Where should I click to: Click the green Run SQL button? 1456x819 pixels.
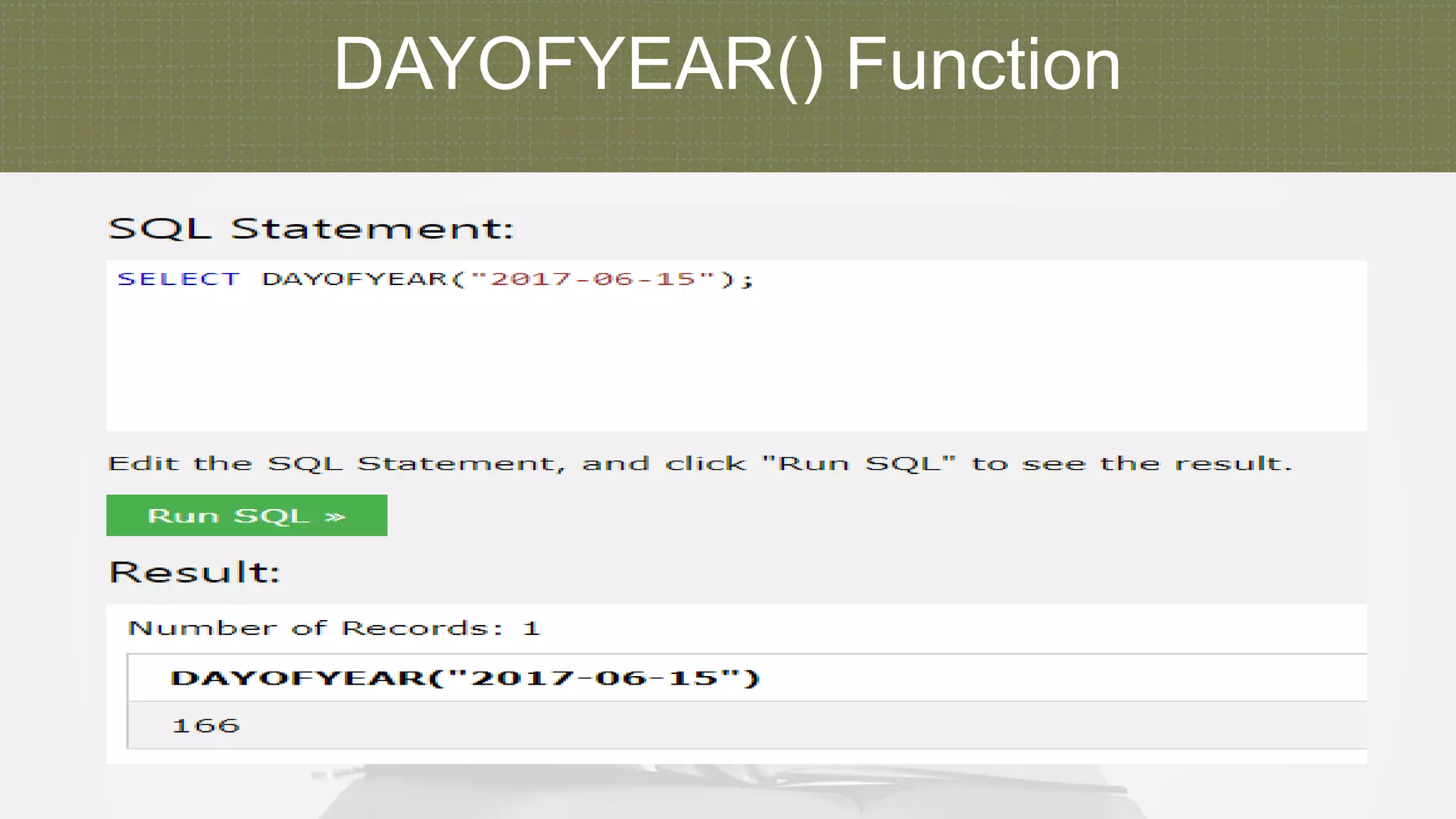(247, 515)
